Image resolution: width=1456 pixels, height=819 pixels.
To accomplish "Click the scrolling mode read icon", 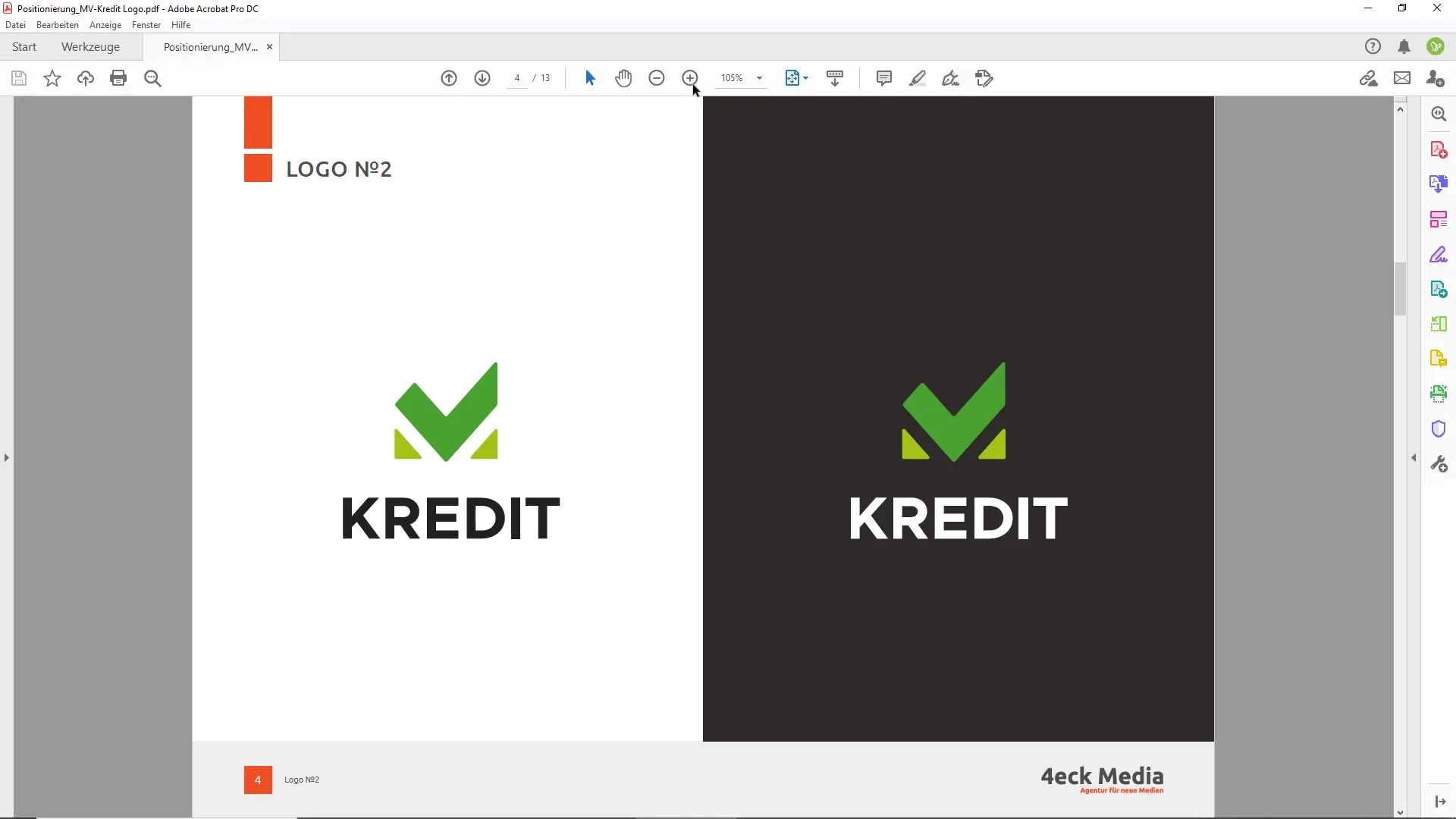I will coord(835,78).
